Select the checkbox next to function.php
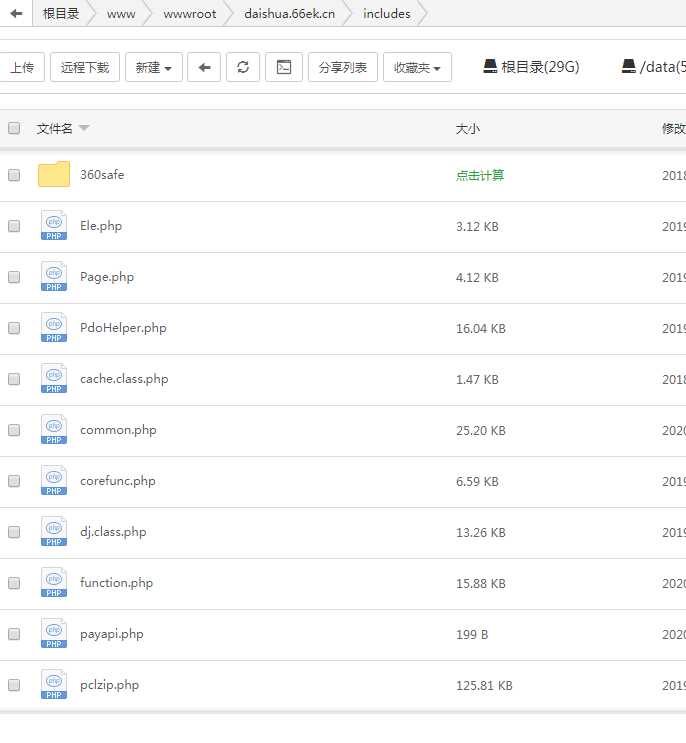 [14, 583]
